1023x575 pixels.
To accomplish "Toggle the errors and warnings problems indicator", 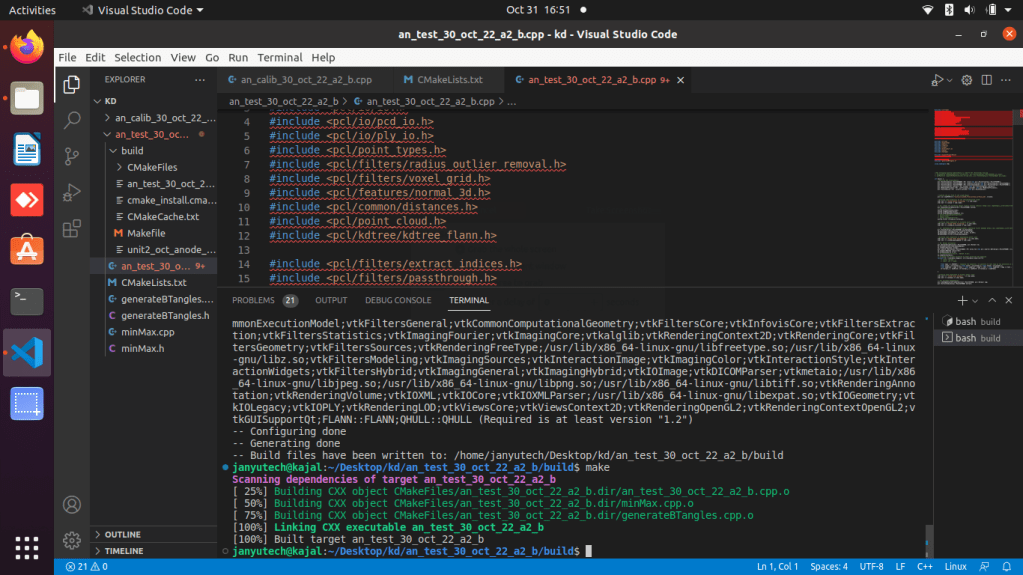I will (86, 567).
